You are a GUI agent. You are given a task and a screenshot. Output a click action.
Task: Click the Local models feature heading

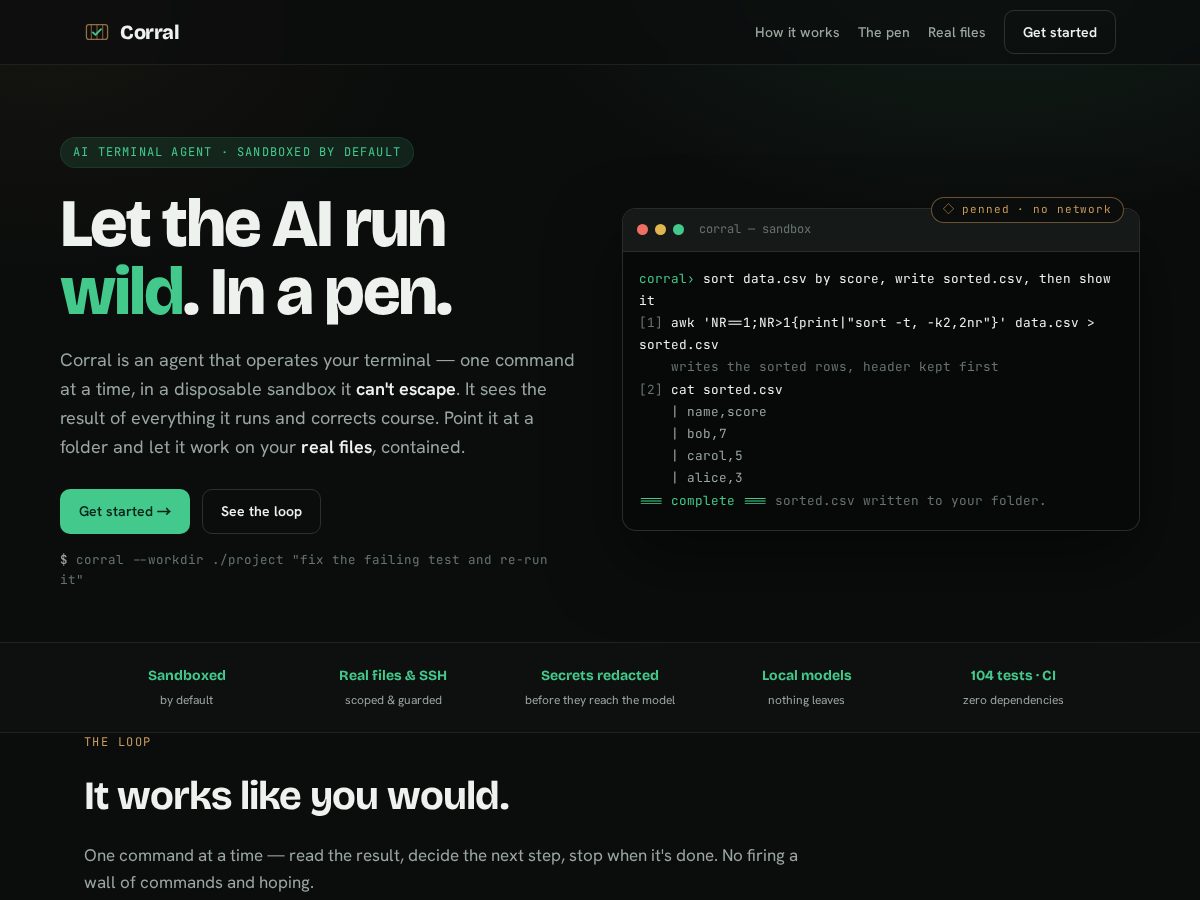(x=807, y=675)
